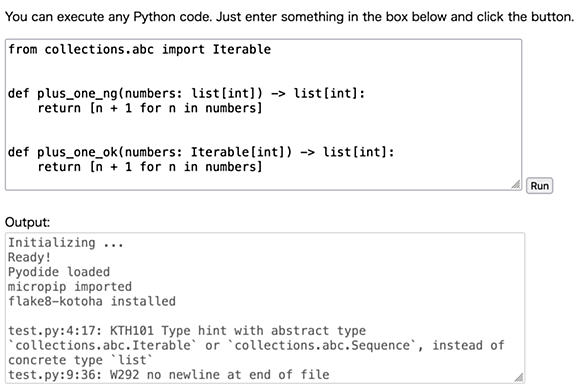Viewport: 586px width, 391px height.
Task: Click the KTH101 type hint warning line
Action: (187, 331)
